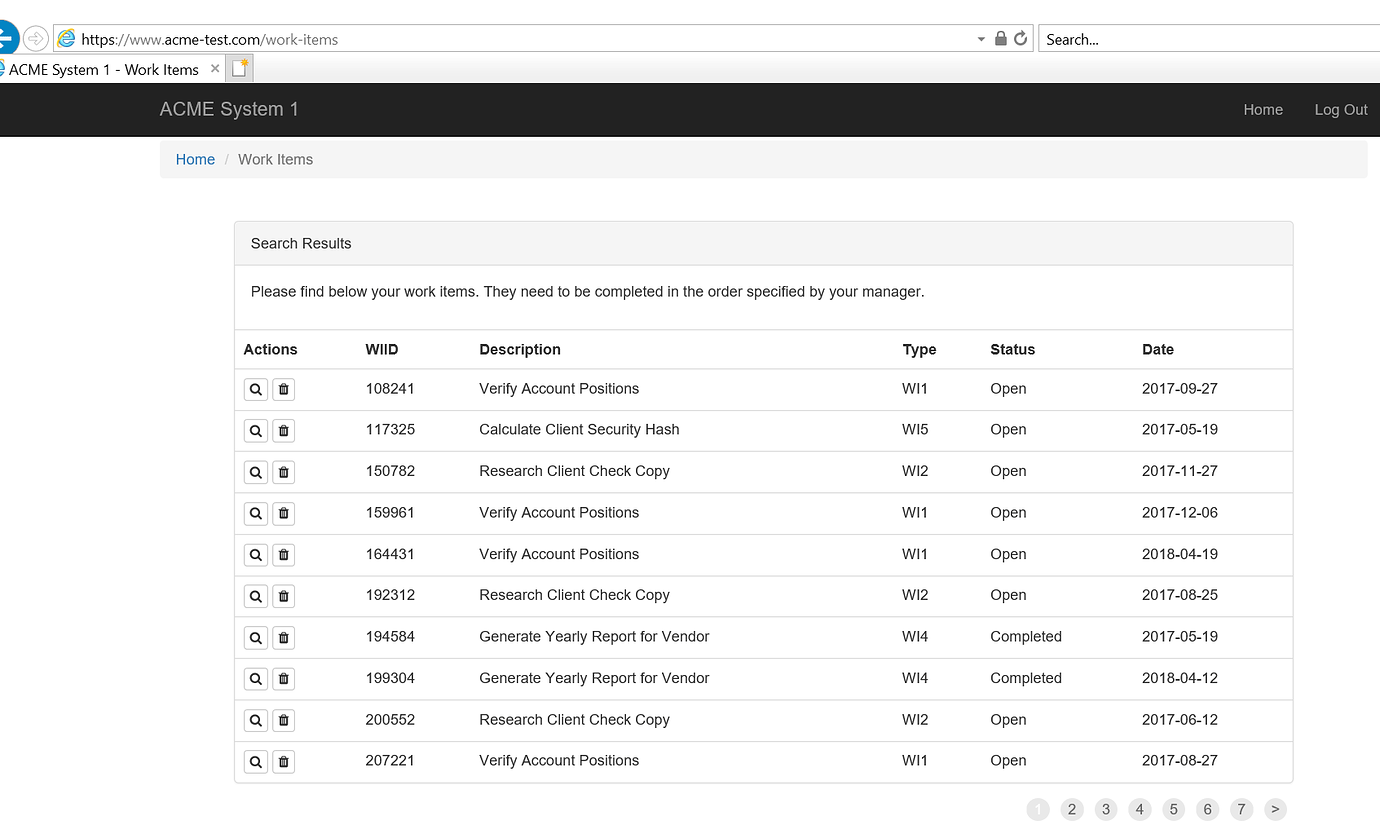Open magnifier icon for item 194584
Viewport: 1380px width, 824px height.
pyautogui.click(x=256, y=638)
